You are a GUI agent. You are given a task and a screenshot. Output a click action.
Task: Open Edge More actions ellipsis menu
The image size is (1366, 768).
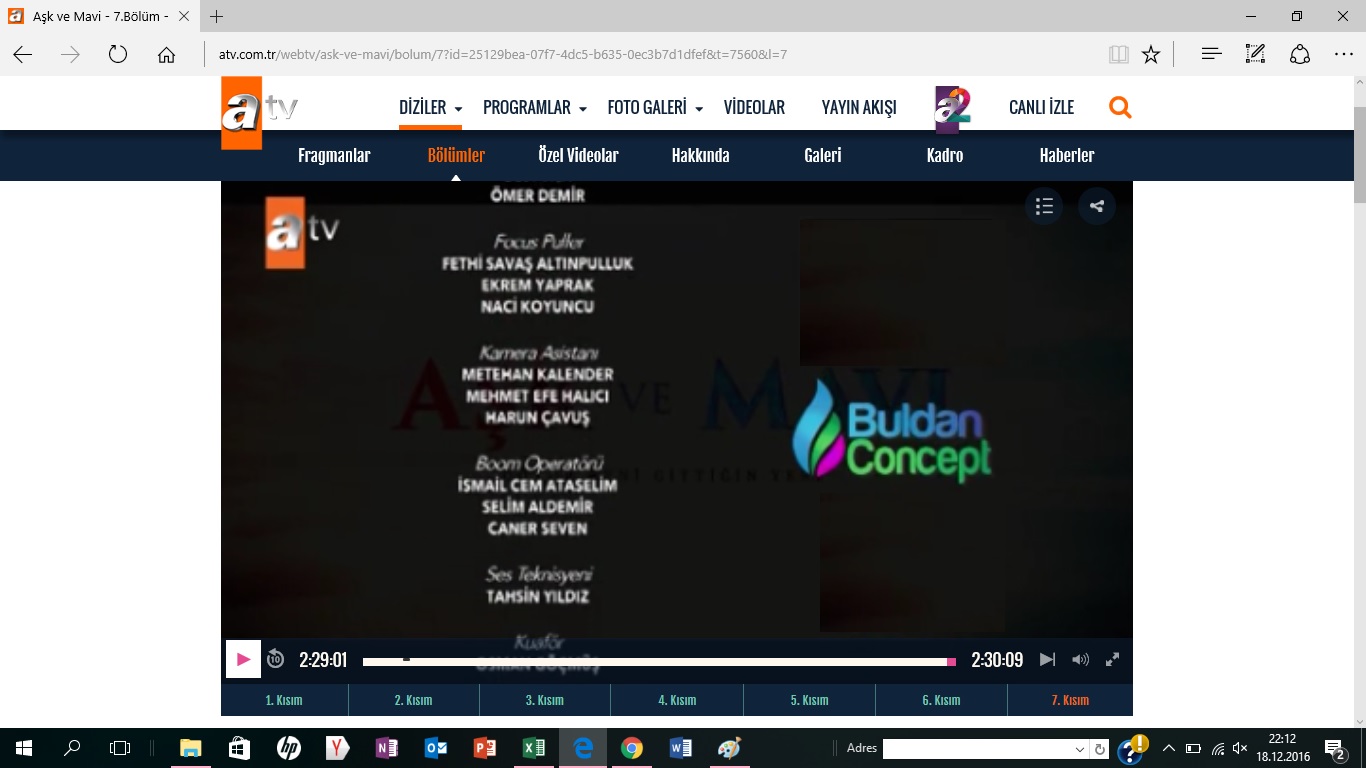(x=1344, y=54)
